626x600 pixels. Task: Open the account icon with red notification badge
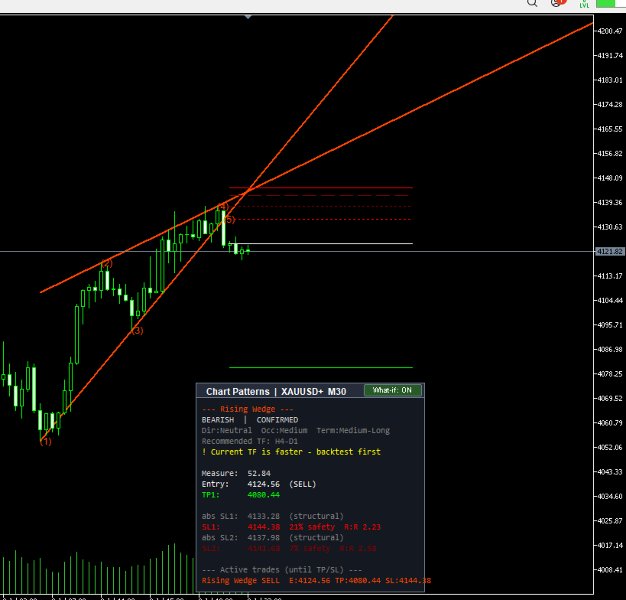[x=558, y=3]
